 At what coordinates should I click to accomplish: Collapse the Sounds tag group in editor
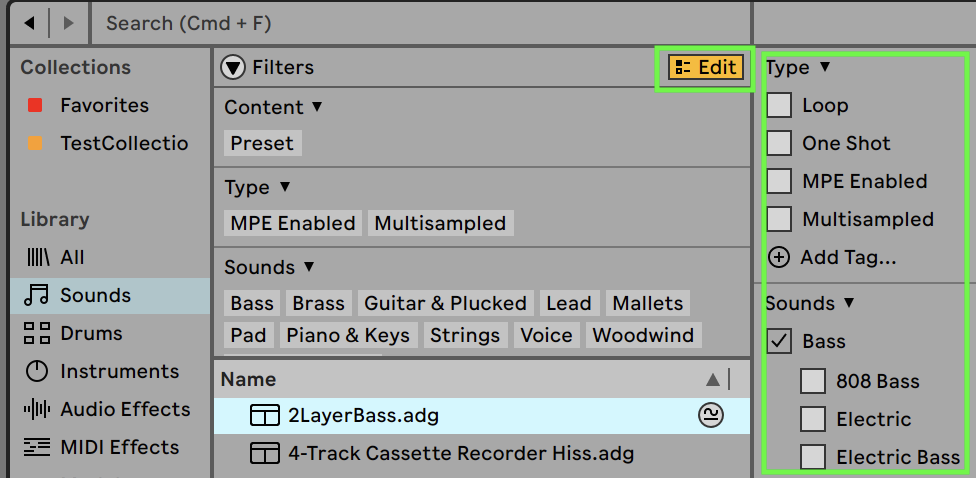849,303
